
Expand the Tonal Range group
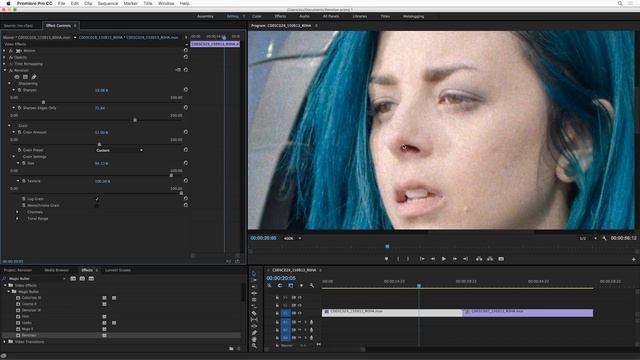(x=17, y=218)
